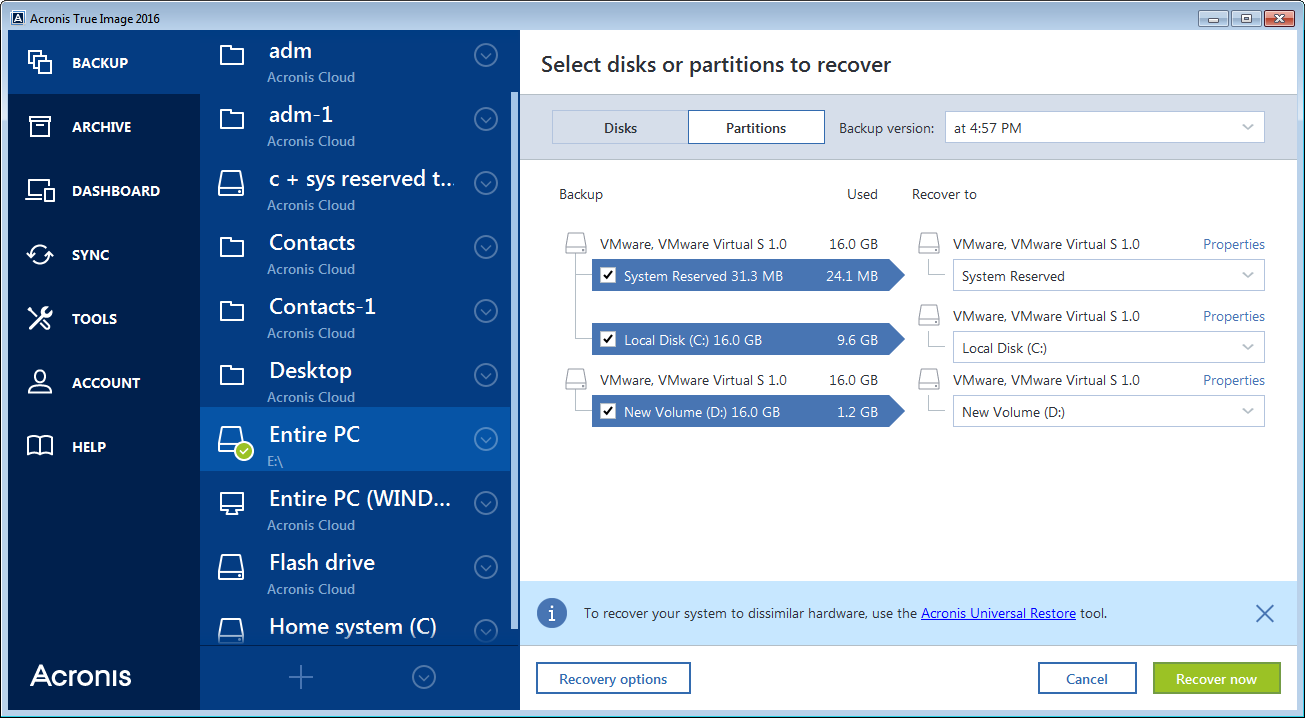The width and height of the screenshot is (1305, 718).
Task: Open the Dashboard section icon
Action: pyautogui.click(x=40, y=191)
